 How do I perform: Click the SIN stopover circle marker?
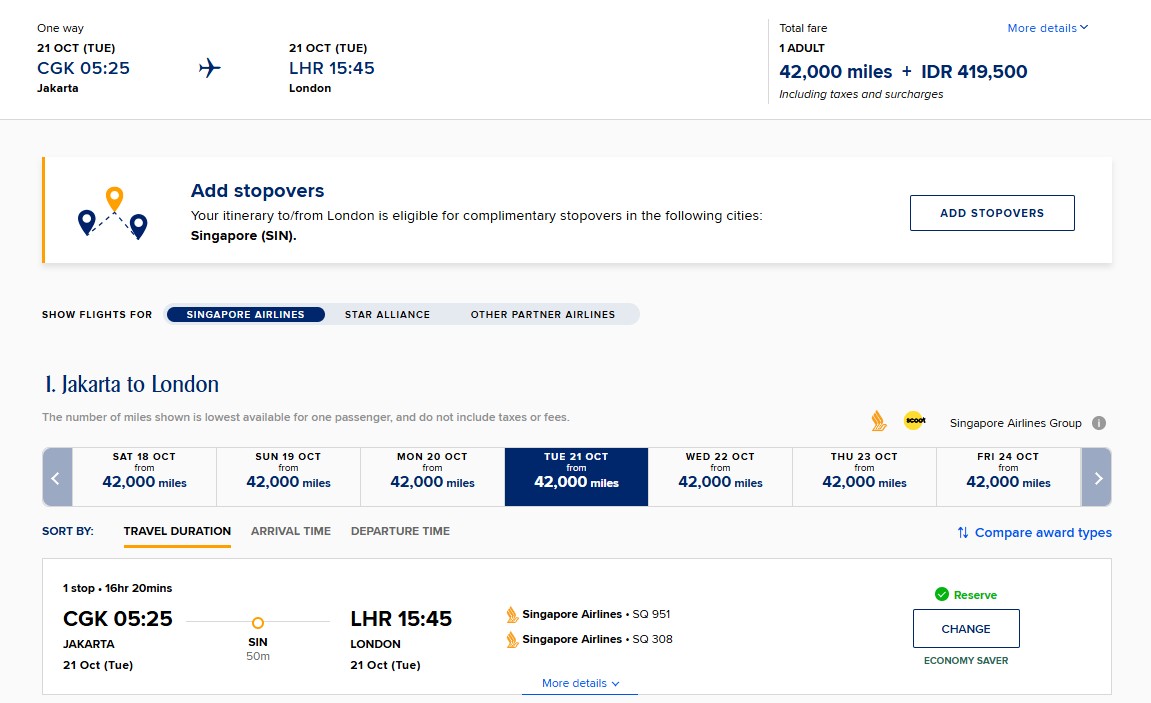coord(258,622)
